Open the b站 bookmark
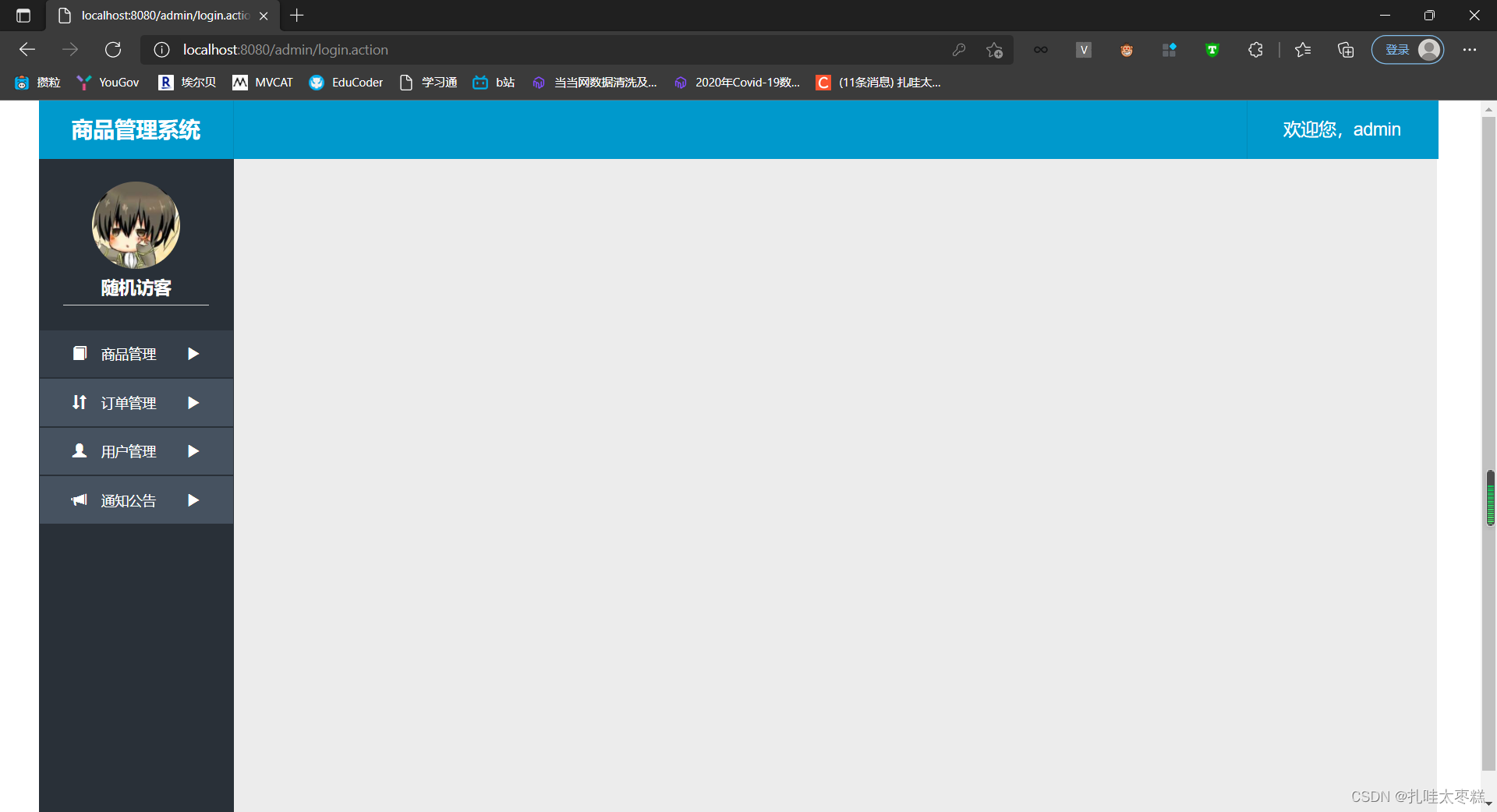The image size is (1497, 812). pyautogui.click(x=494, y=83)
